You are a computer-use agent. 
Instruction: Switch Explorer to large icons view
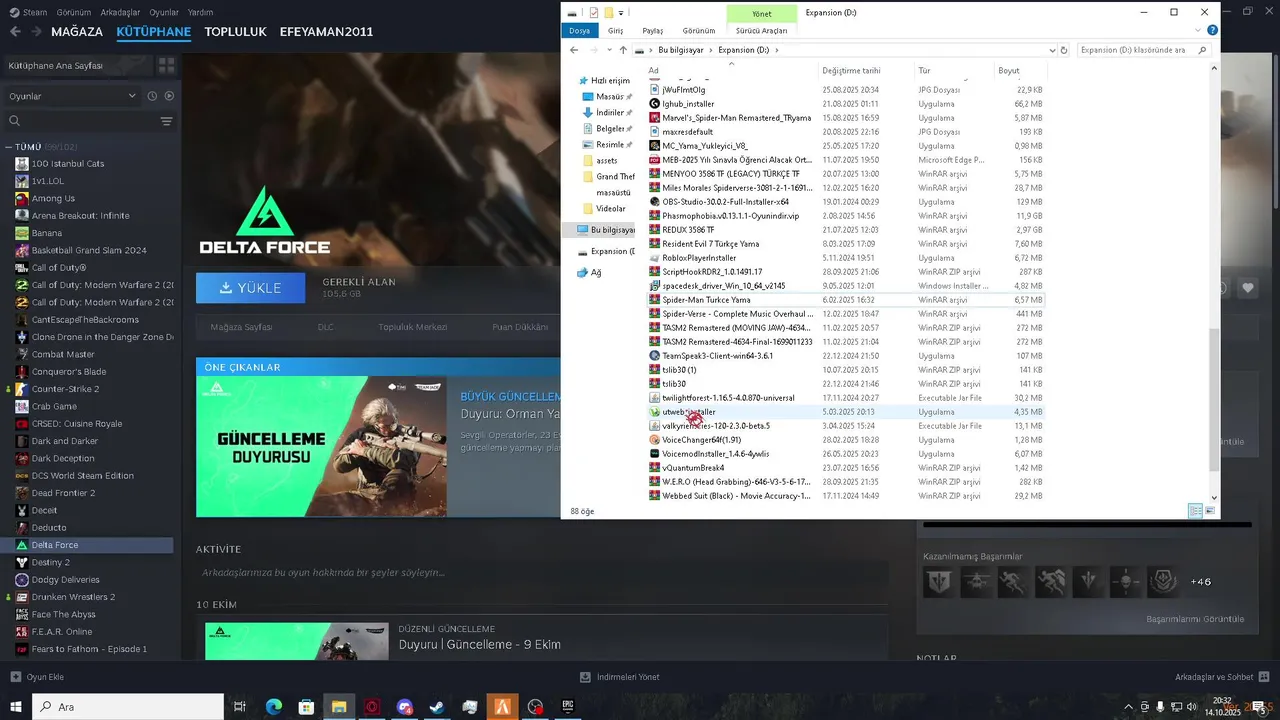pyautogui.click(x=1210, y=510)
